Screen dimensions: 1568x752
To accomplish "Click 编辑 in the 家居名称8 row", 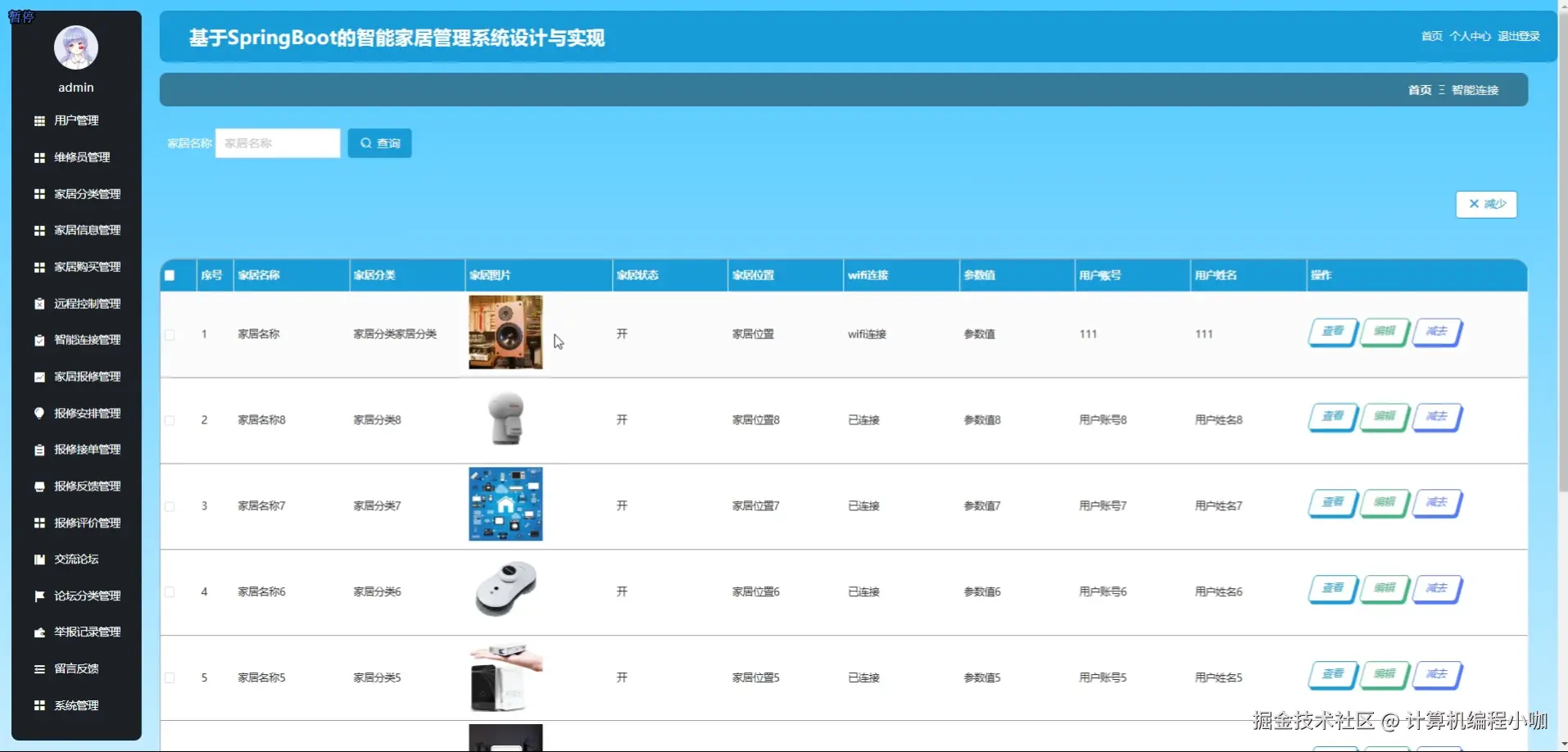I will click(x=1384, y=417).
